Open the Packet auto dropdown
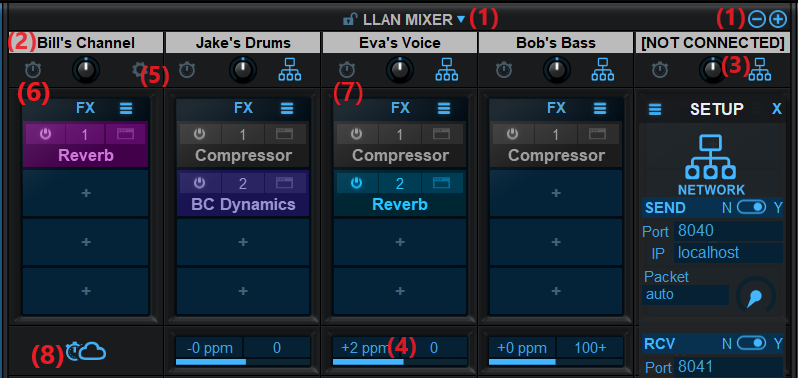798x378 pixels. (x=686, y=295)
